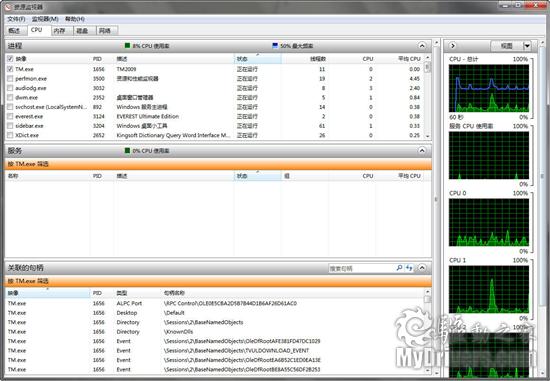Click the CPU 0 usage graph
The image size is (550, 381).
489,222
